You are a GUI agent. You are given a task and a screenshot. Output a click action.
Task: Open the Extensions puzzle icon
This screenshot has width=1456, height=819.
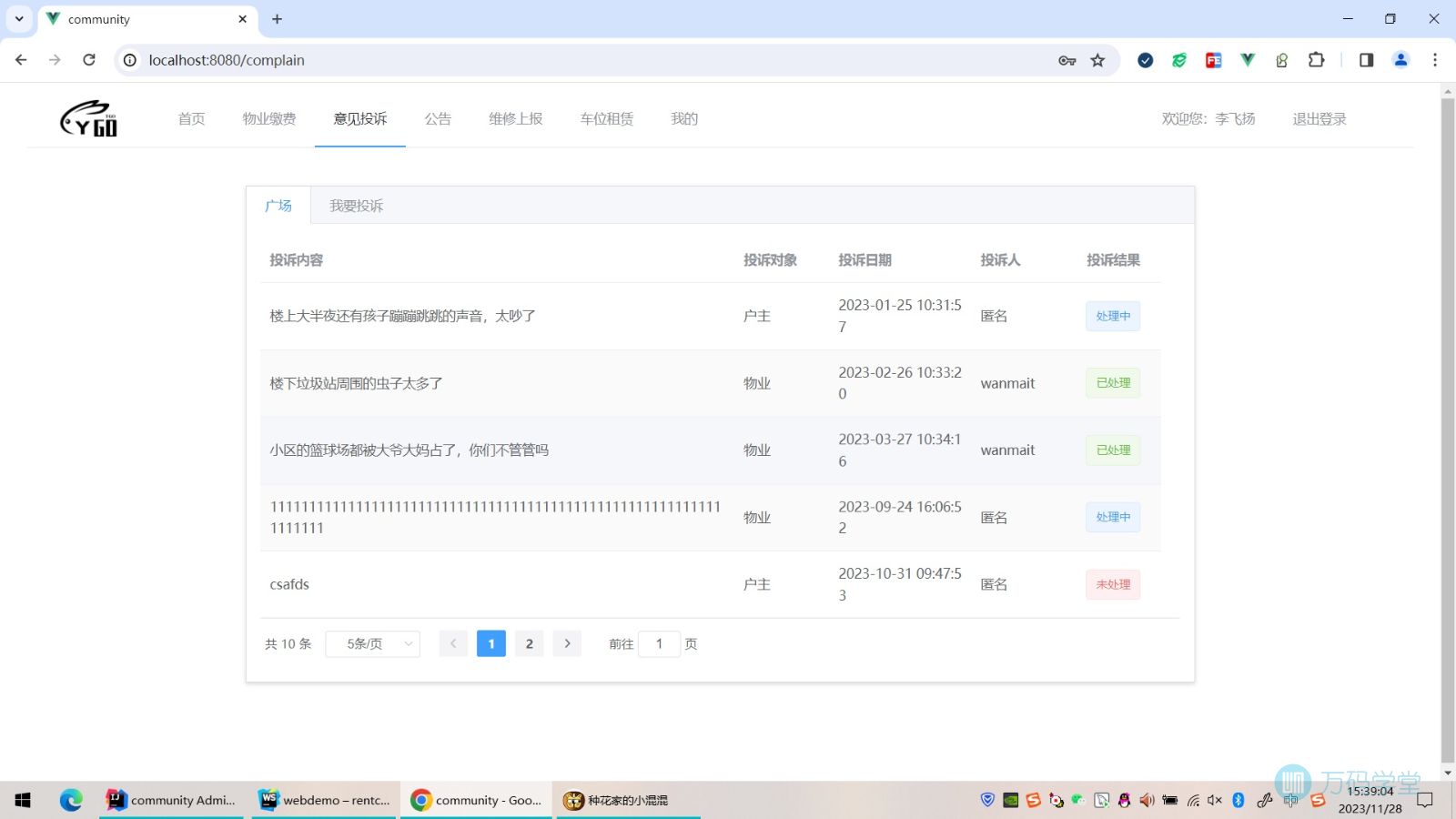[x=1316, y=60]
